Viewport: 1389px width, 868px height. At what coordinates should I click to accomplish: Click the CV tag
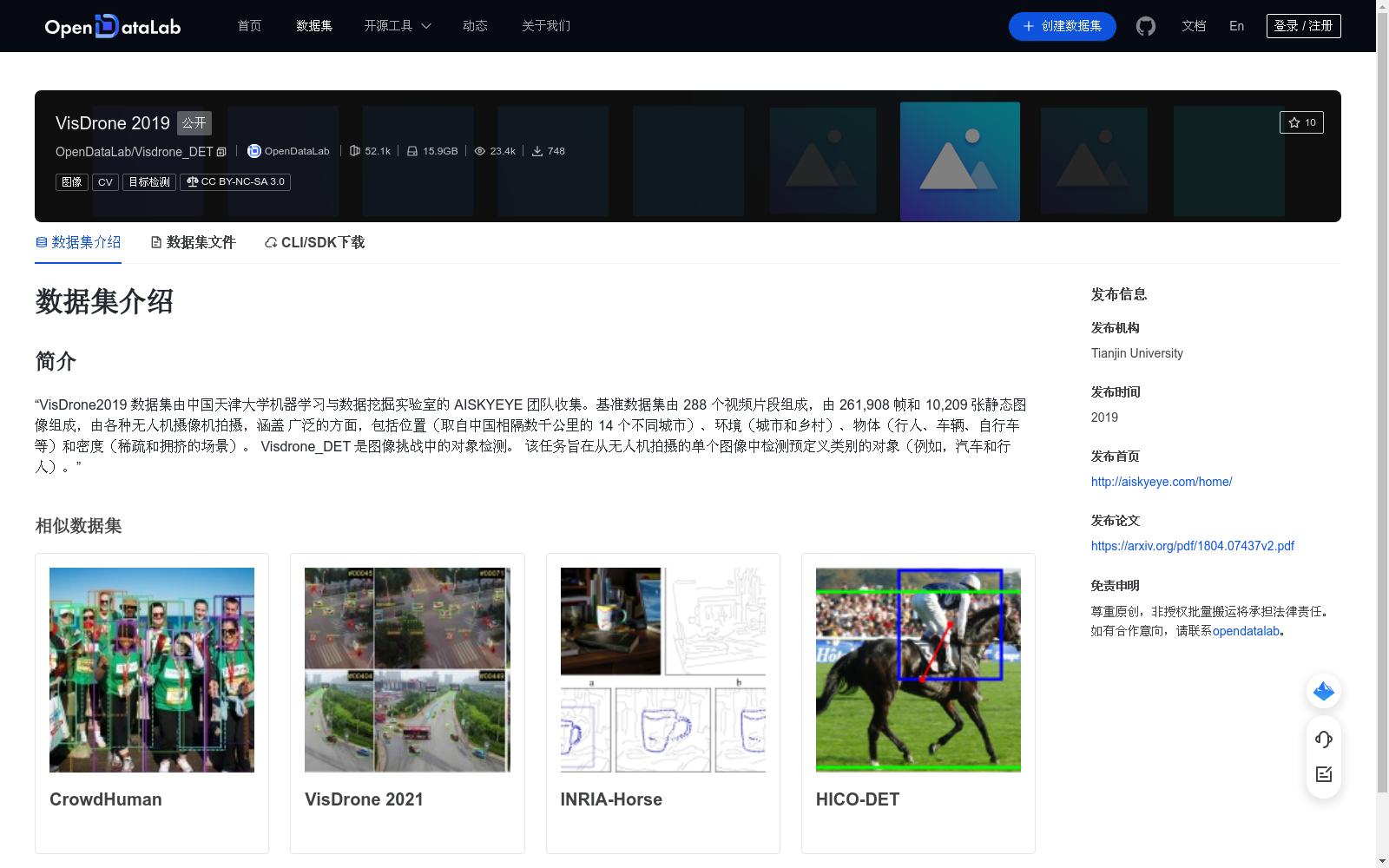[105, 182]
